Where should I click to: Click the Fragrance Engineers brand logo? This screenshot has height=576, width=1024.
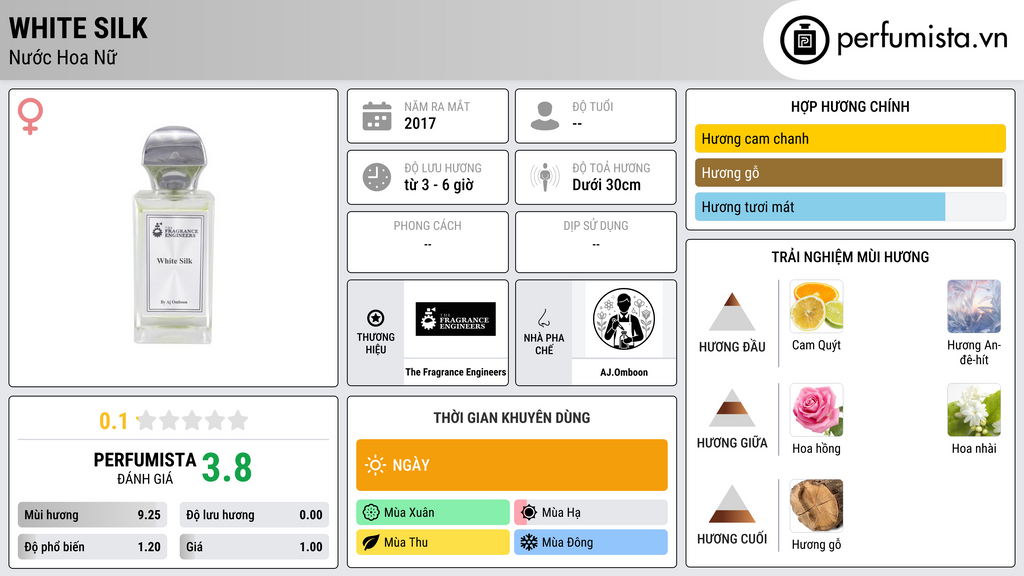[456, 319]
